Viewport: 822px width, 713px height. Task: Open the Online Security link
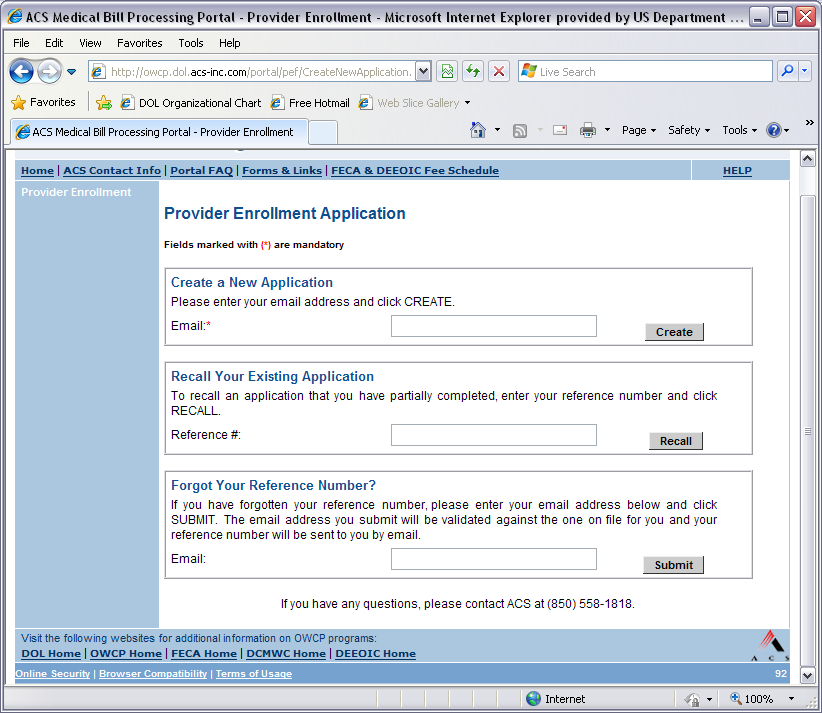(x=52, y=674)
